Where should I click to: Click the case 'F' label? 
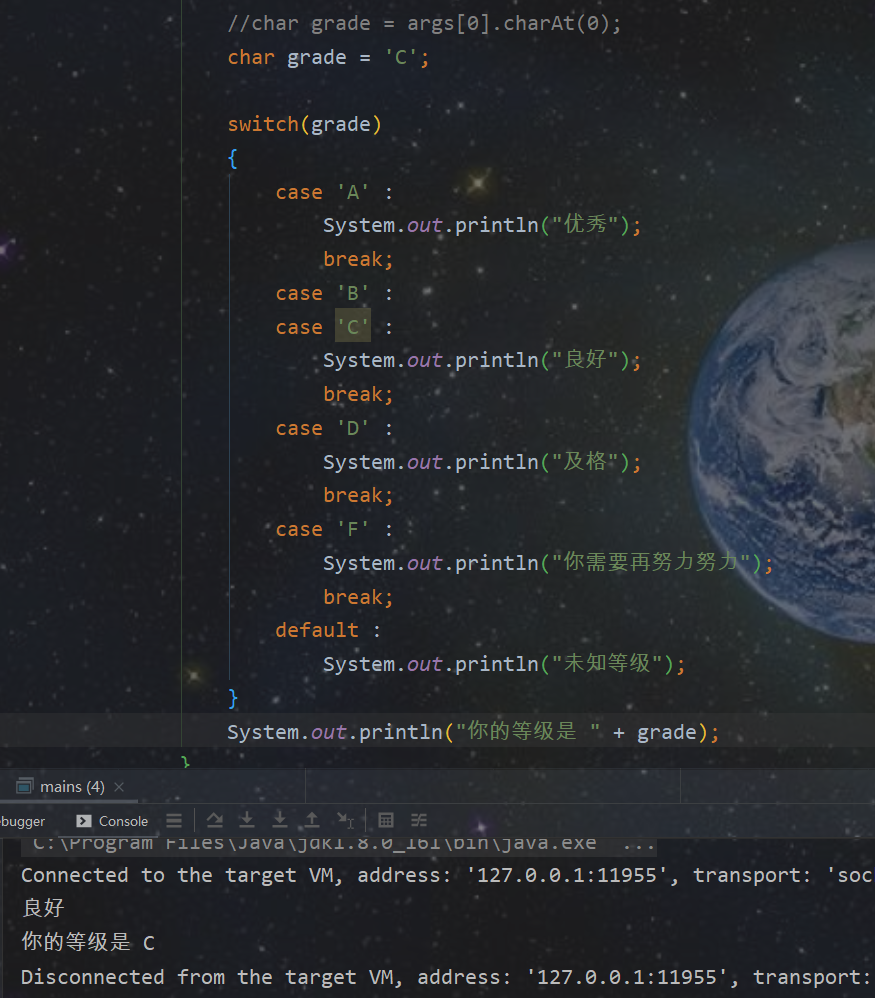tap(334, 530)
